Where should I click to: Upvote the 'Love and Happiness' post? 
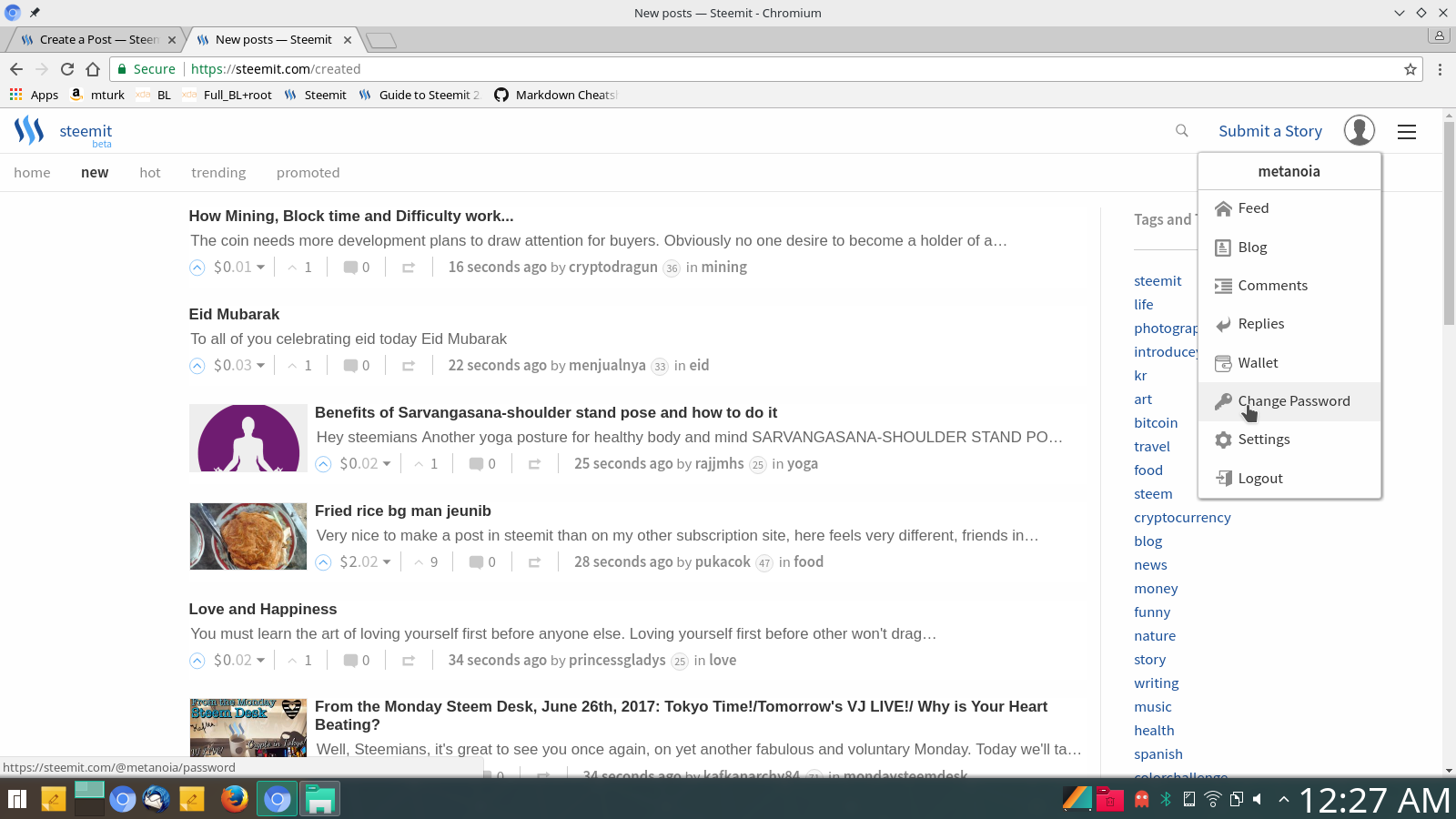point(197,661)
